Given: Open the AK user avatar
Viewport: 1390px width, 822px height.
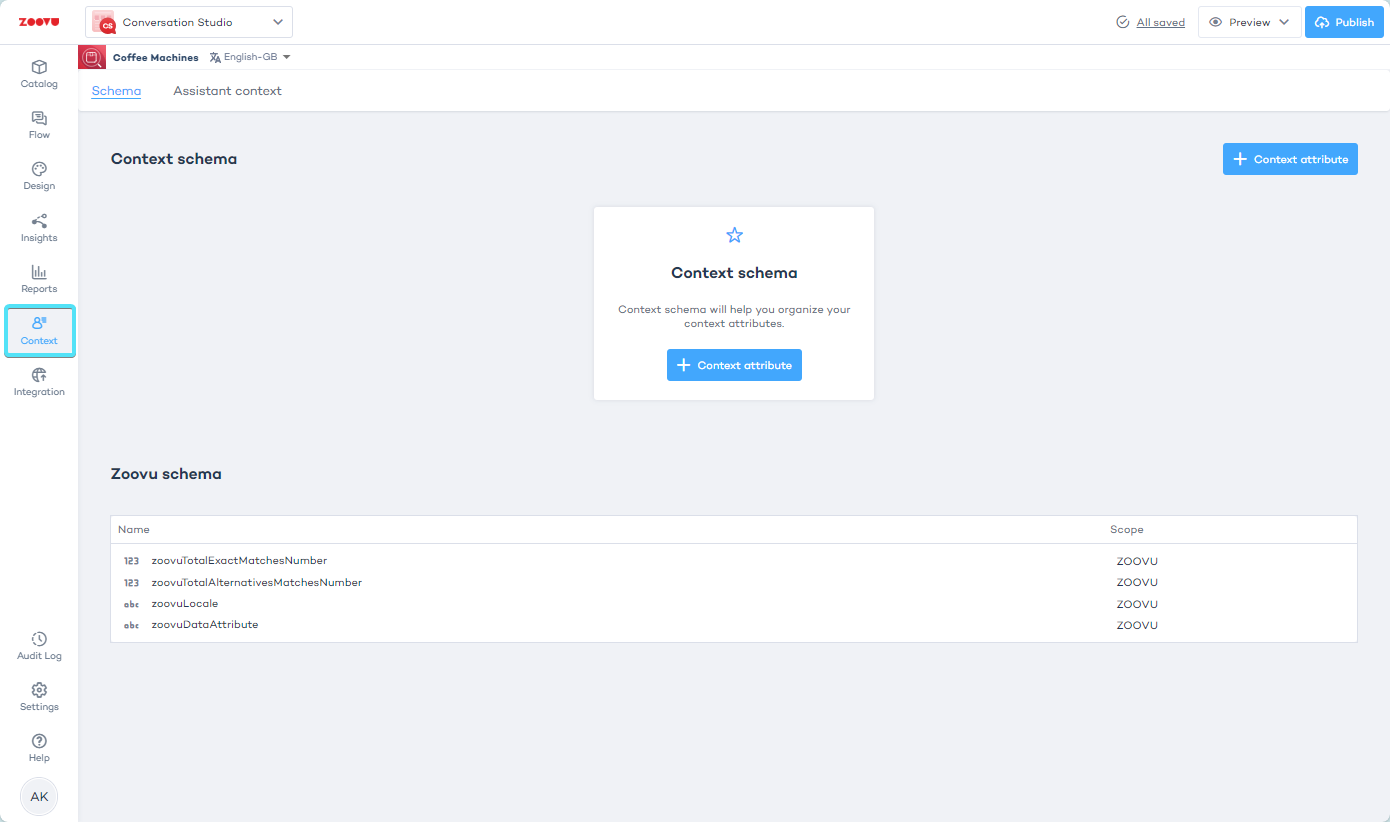Looking at the screenshot, I should tap(39, 797).
